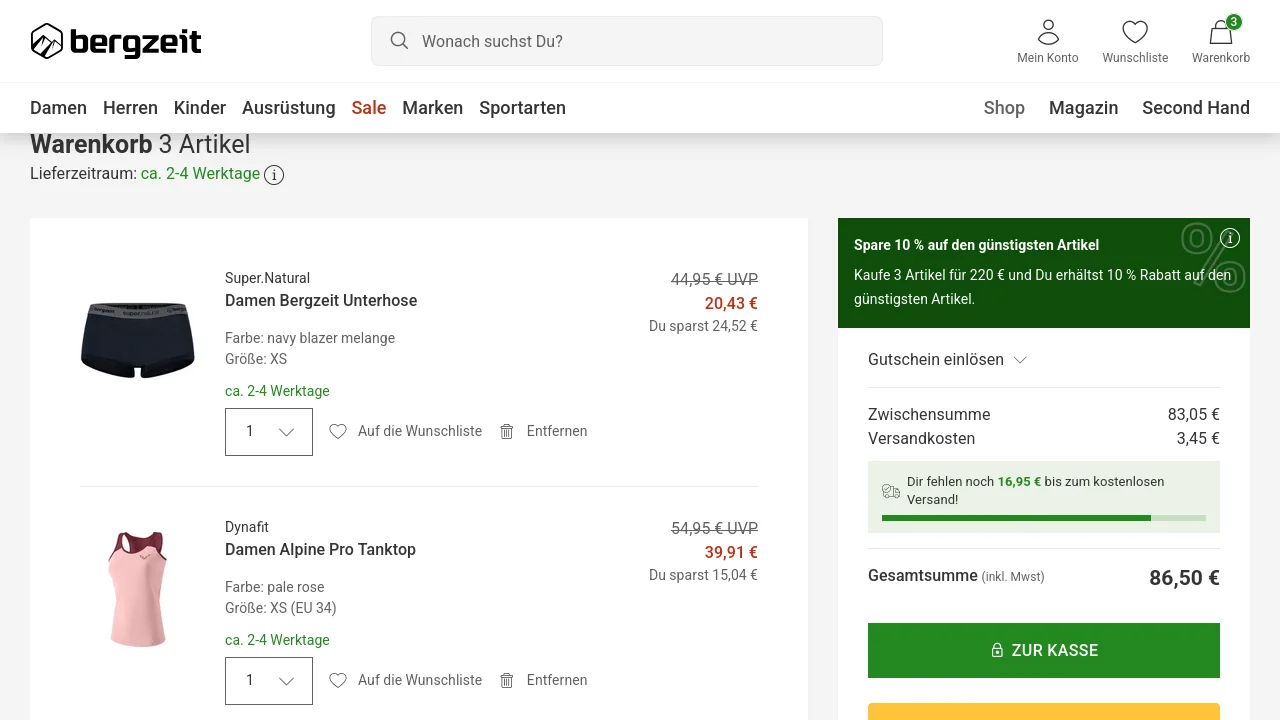Open Mein Konto account icon
Image resolution: width=1280 pixels, height=720 pixels.
(1048, 32)
